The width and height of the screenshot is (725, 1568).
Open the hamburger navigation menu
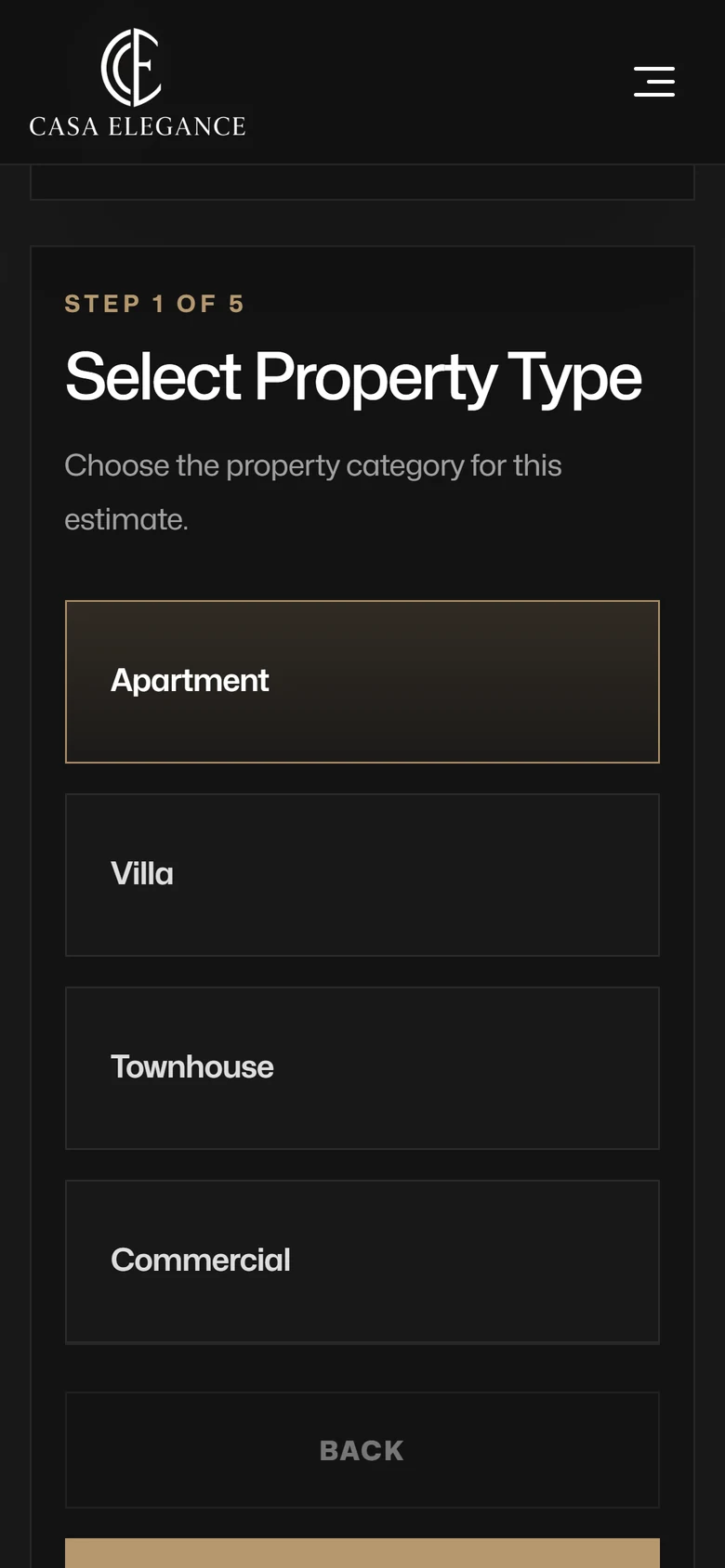(x=654, y=82)
